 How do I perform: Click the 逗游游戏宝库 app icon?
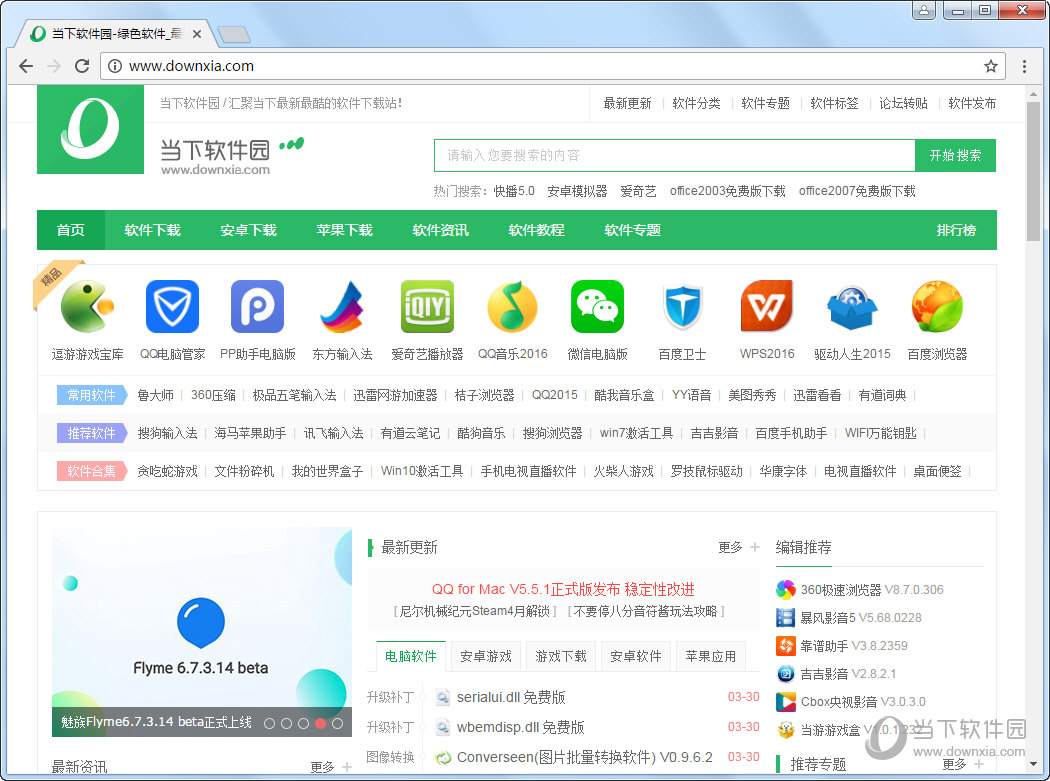click(87, 307)
